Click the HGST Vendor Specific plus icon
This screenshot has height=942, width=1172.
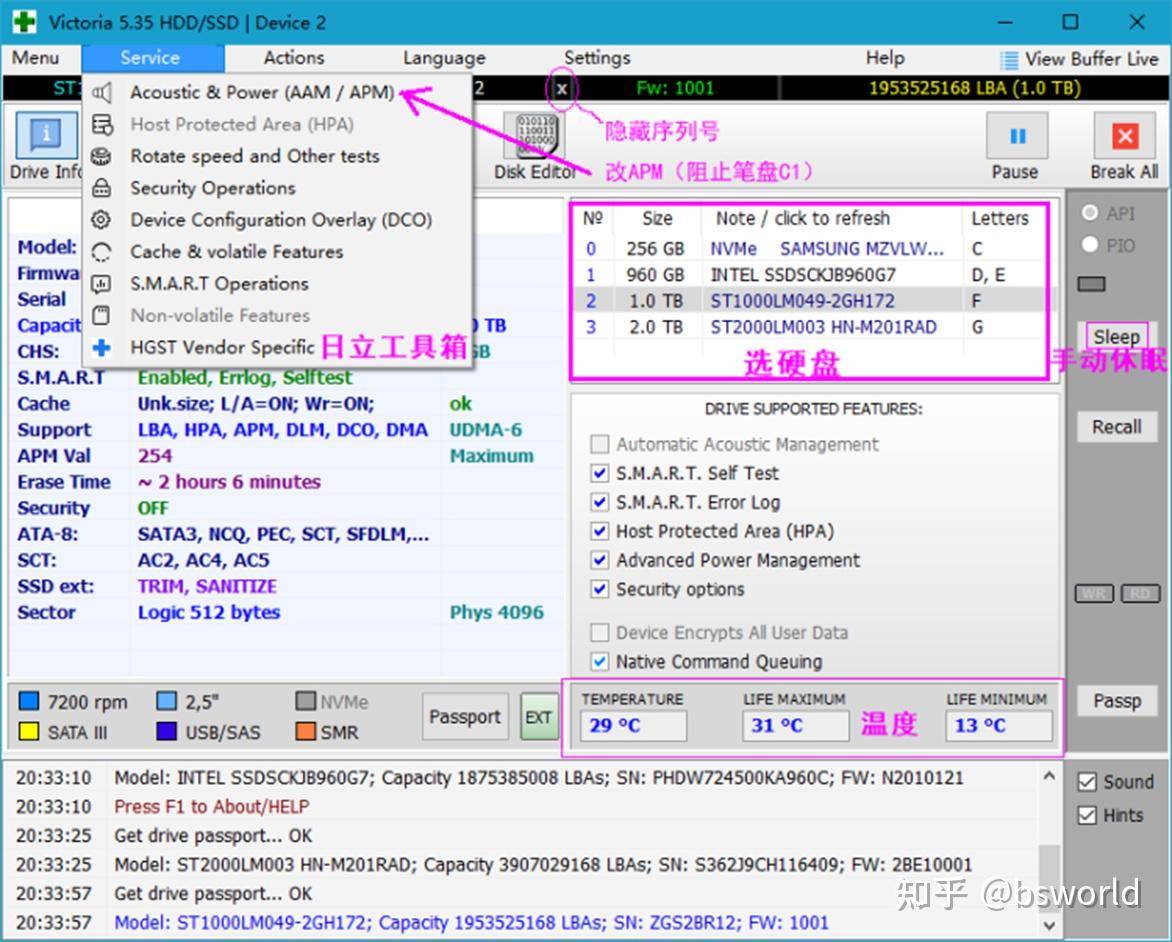click(x=102, y=348)
